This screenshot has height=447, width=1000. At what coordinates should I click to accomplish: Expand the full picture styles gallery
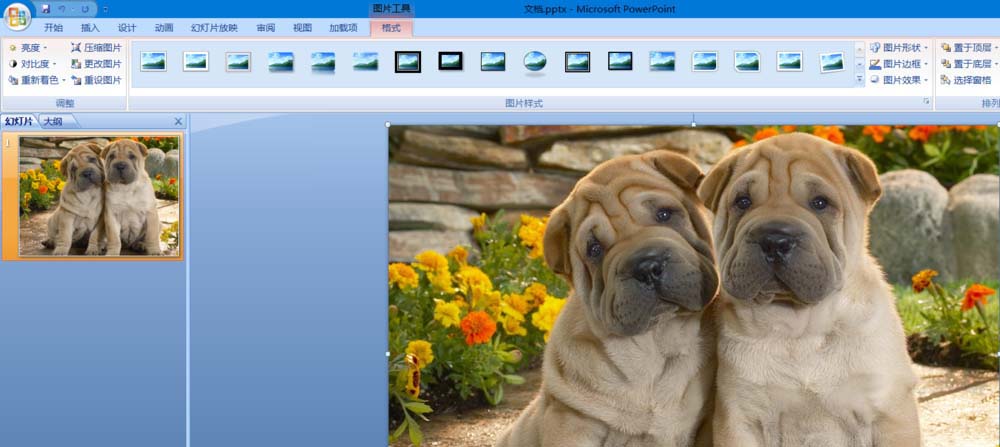pyautogui.click(x=860, y=80)
